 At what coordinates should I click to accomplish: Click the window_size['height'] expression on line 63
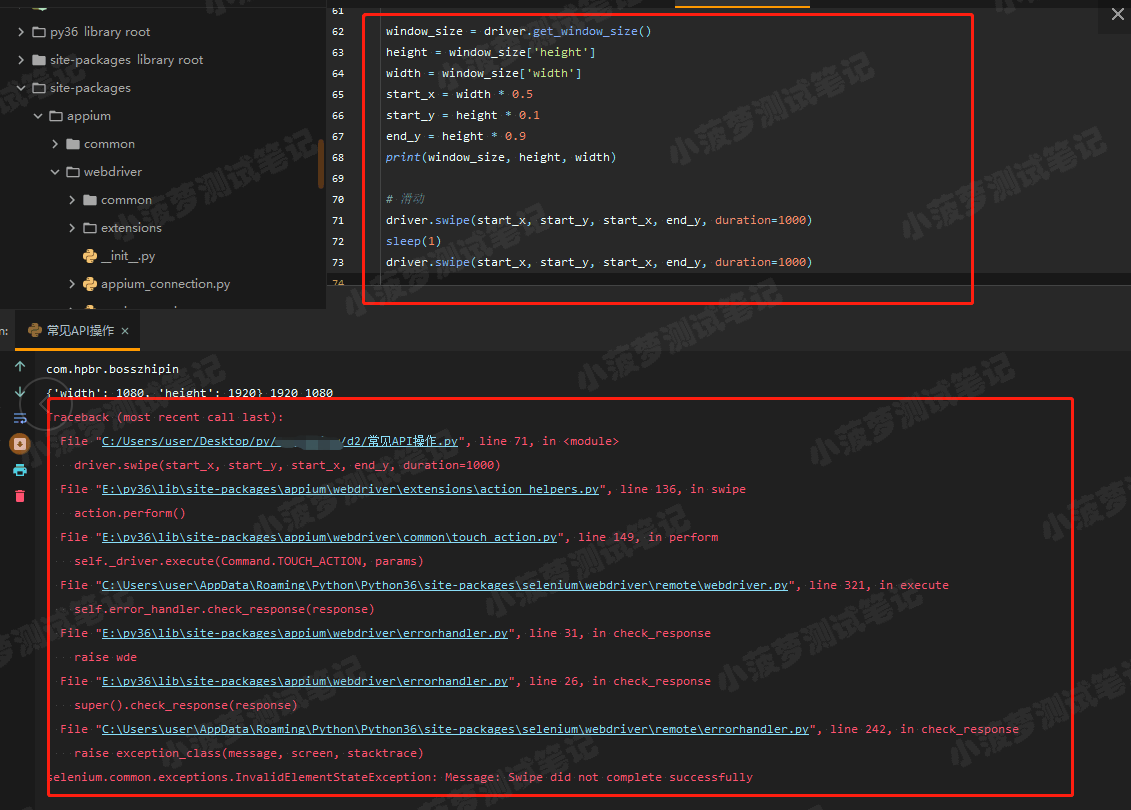[x=522, y=52]
